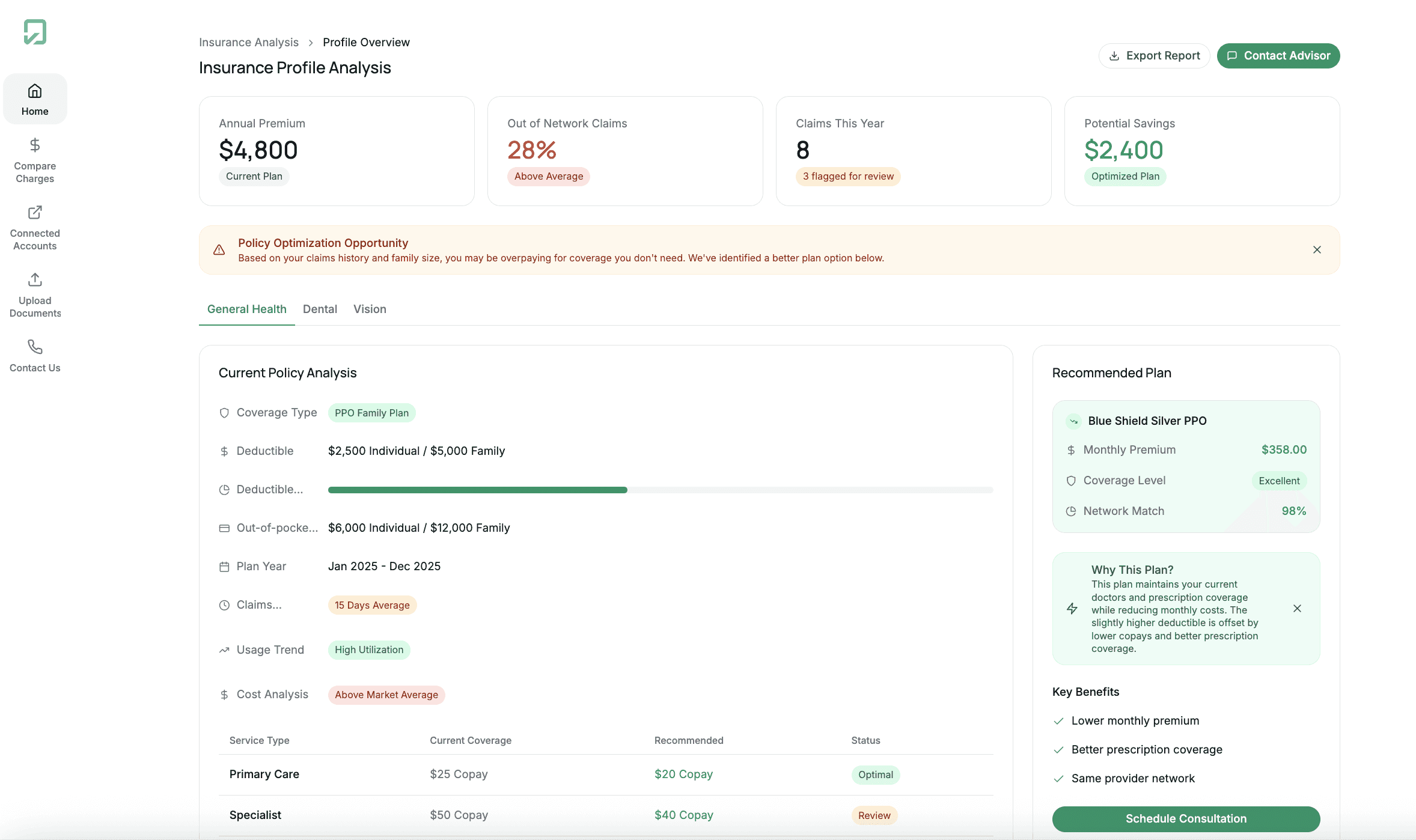Screen dimensions: 1416x840
Task: Click the dollar icon beside Cost Analysis
Action: click(x=224, y=695)
